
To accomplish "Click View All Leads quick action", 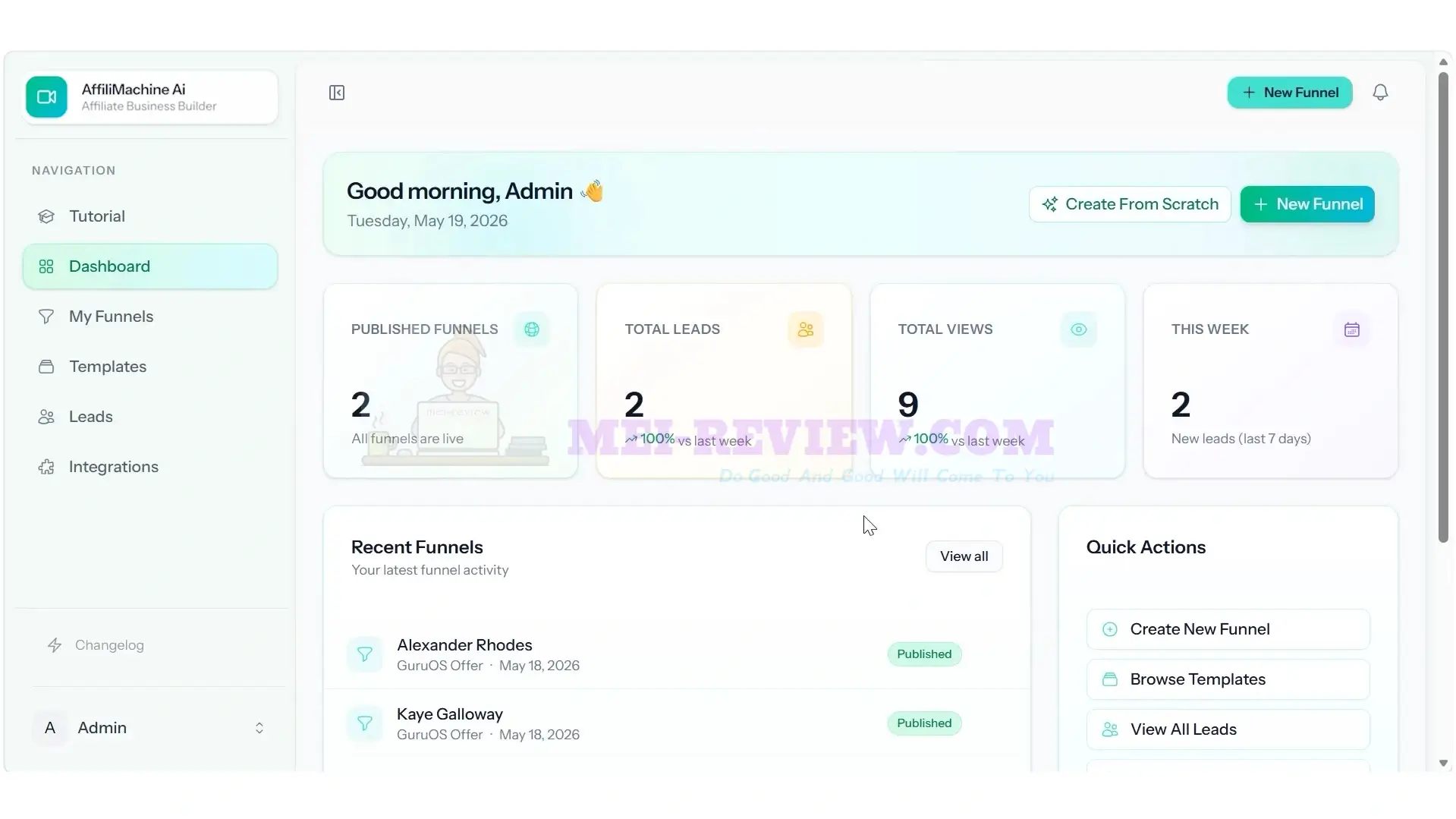I will pyautogui.click(x=1228, y=729).
